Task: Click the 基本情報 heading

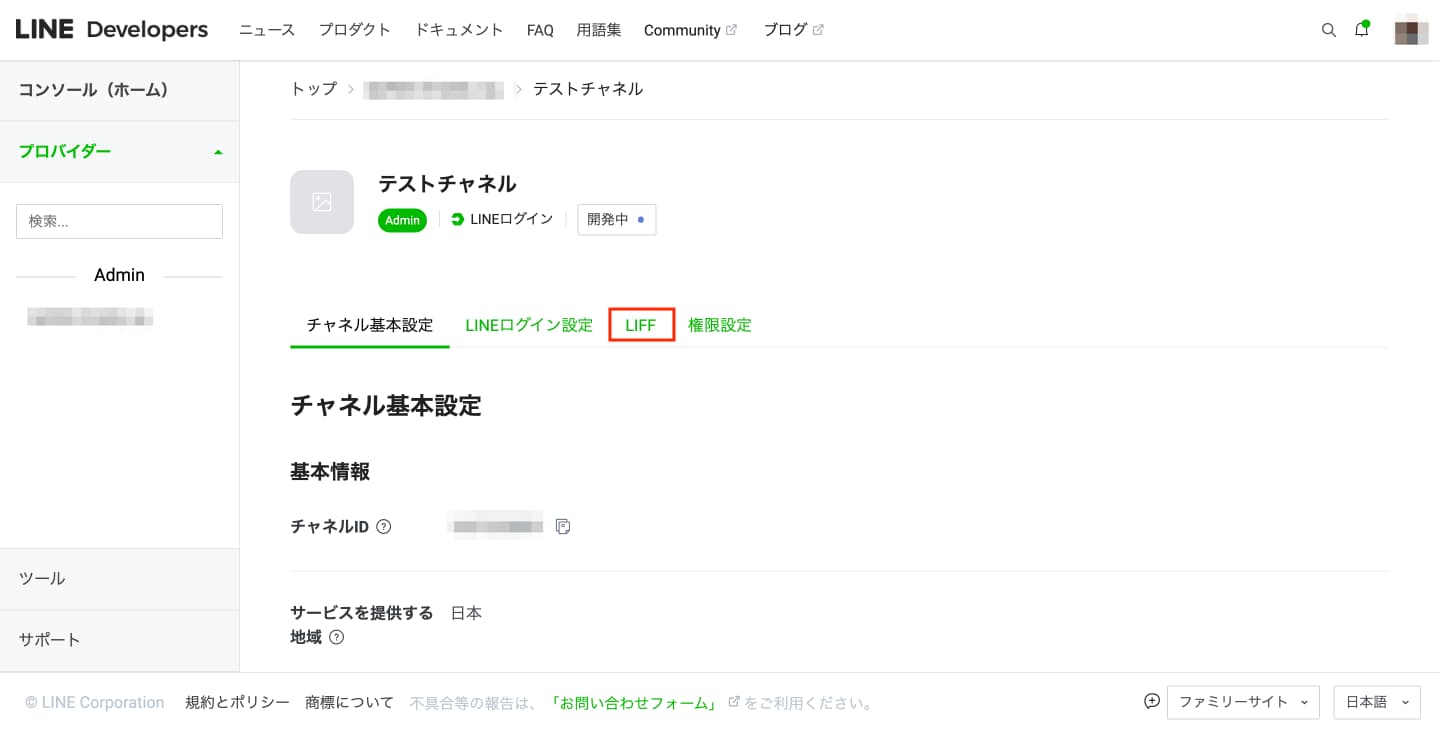Action: coord(330,471)
